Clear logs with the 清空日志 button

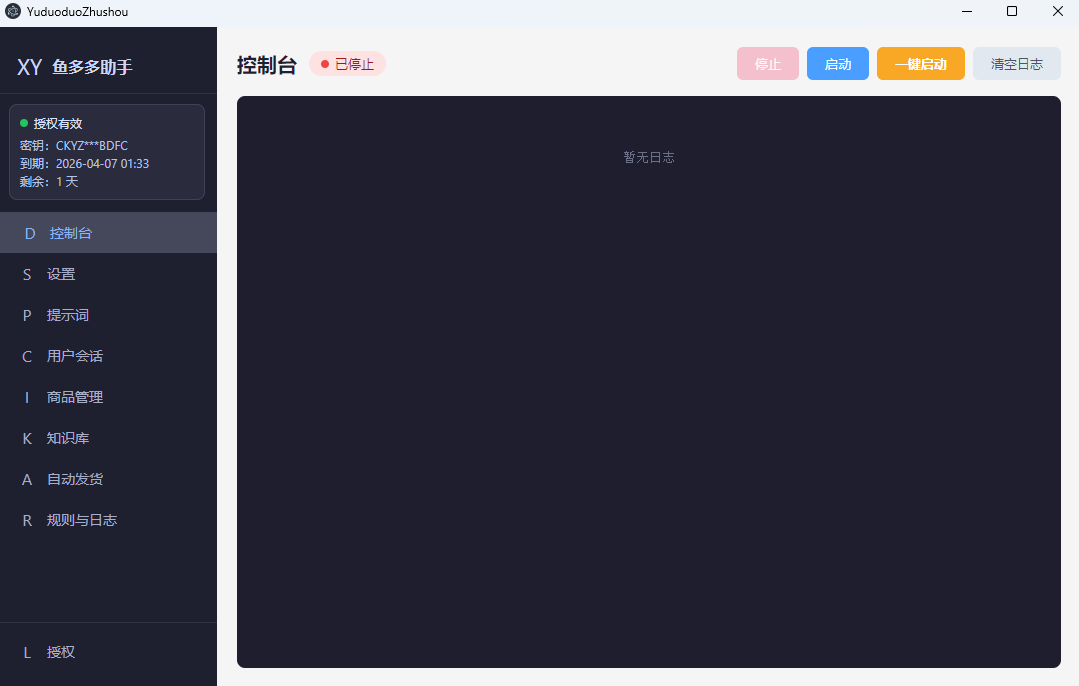point(1016,63)
